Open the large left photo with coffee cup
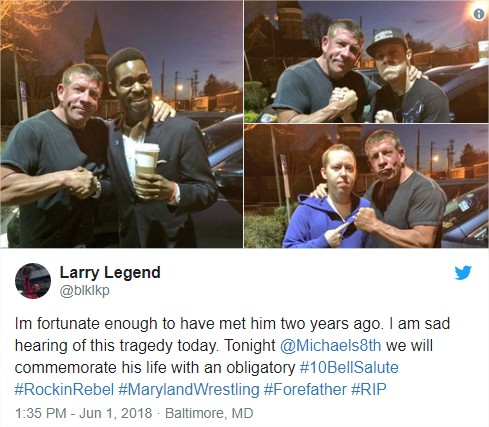 pyautogui.click(x=121, y=124)
